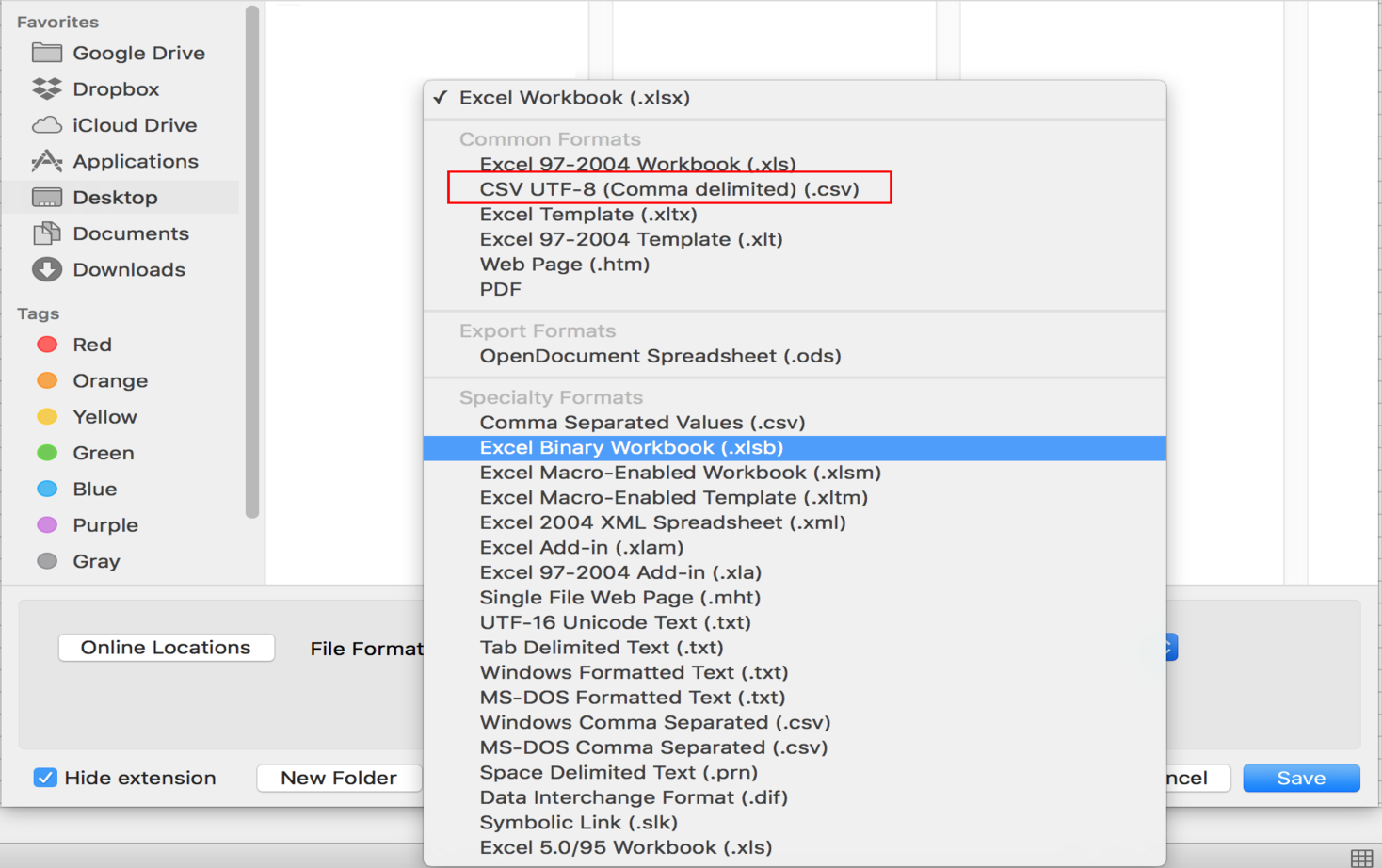The width and height of the screenshot is (1382, 868).
Task: Click the Dropbox icon in Favorites
Action: (x=46, y=88)
